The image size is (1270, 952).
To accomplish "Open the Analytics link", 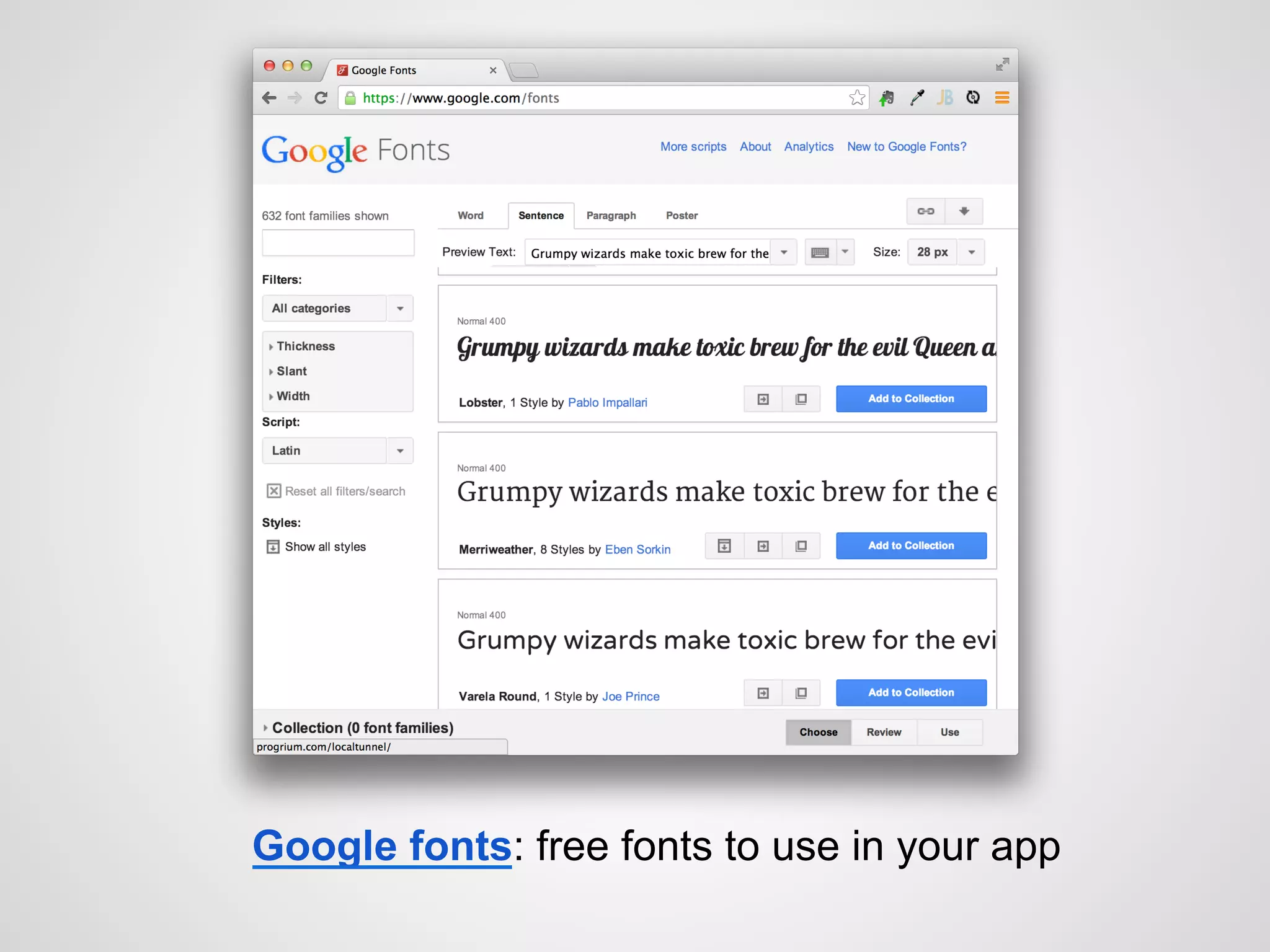I will [809, 147].
